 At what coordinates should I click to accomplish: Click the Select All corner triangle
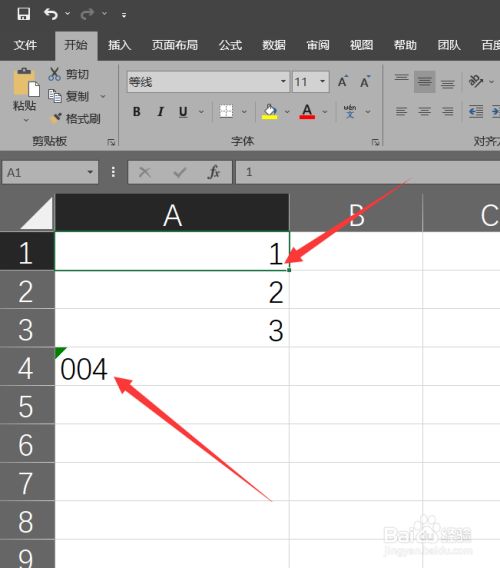coord(36,213)
